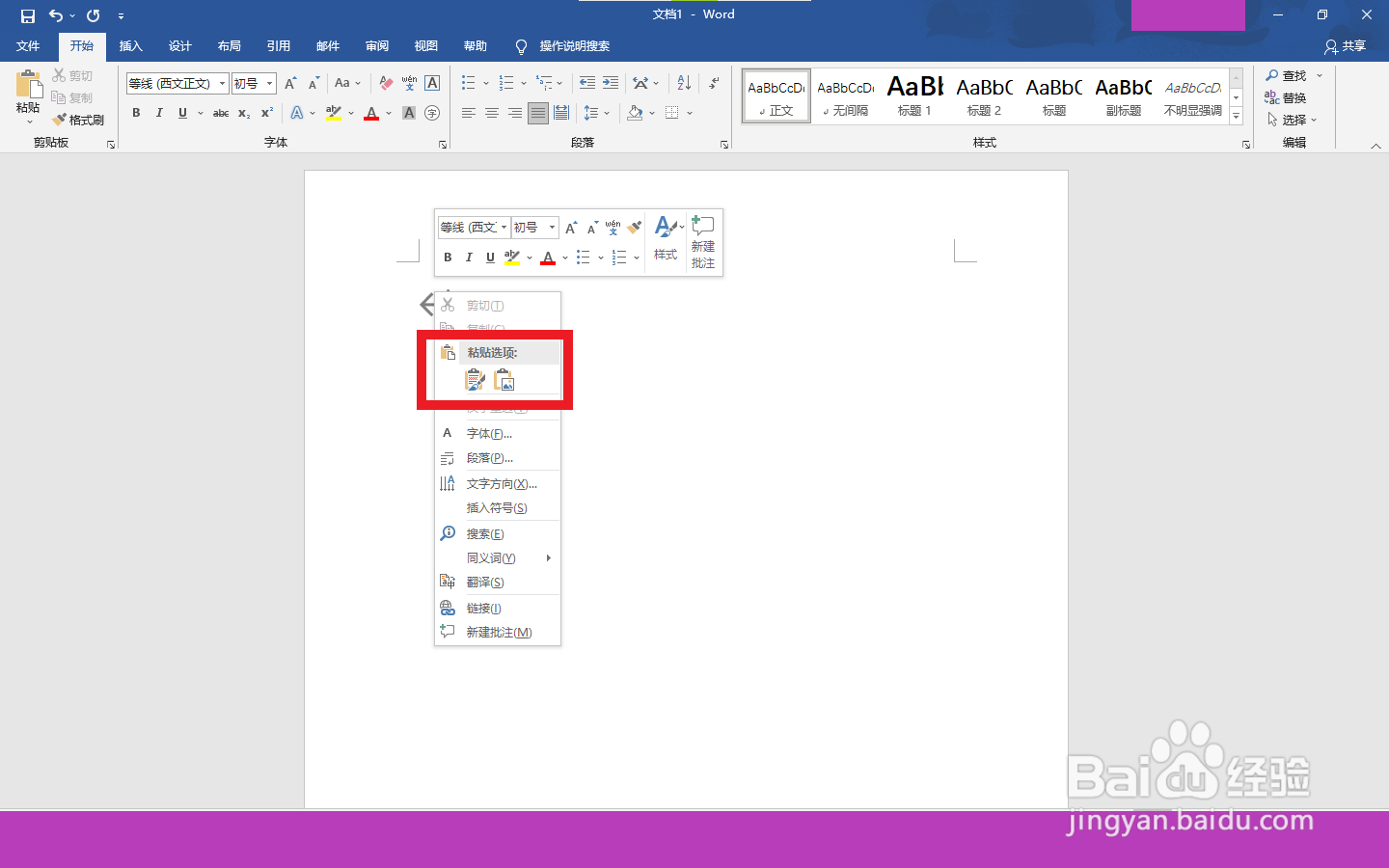Open enclosed character tool
The height and width of the screenshot is (868, 1389).
pyautogui.click(x=432, y=113)
